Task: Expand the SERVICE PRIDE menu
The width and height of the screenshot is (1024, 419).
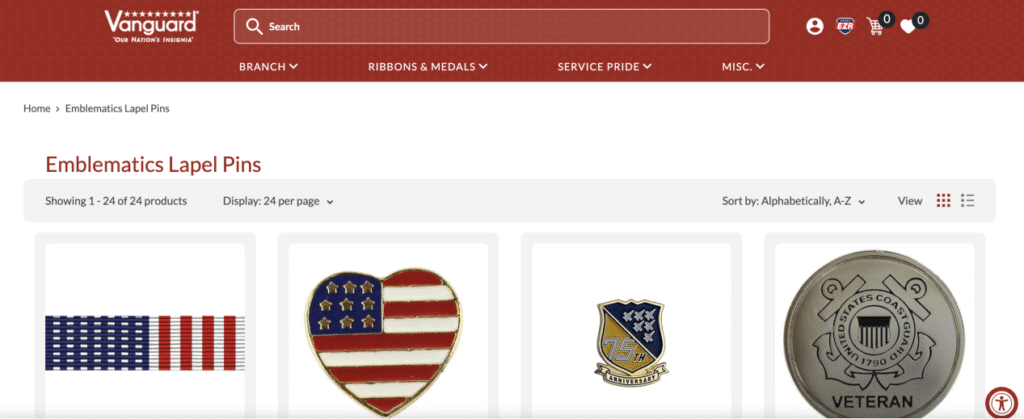Action: (x=605, y=67)
